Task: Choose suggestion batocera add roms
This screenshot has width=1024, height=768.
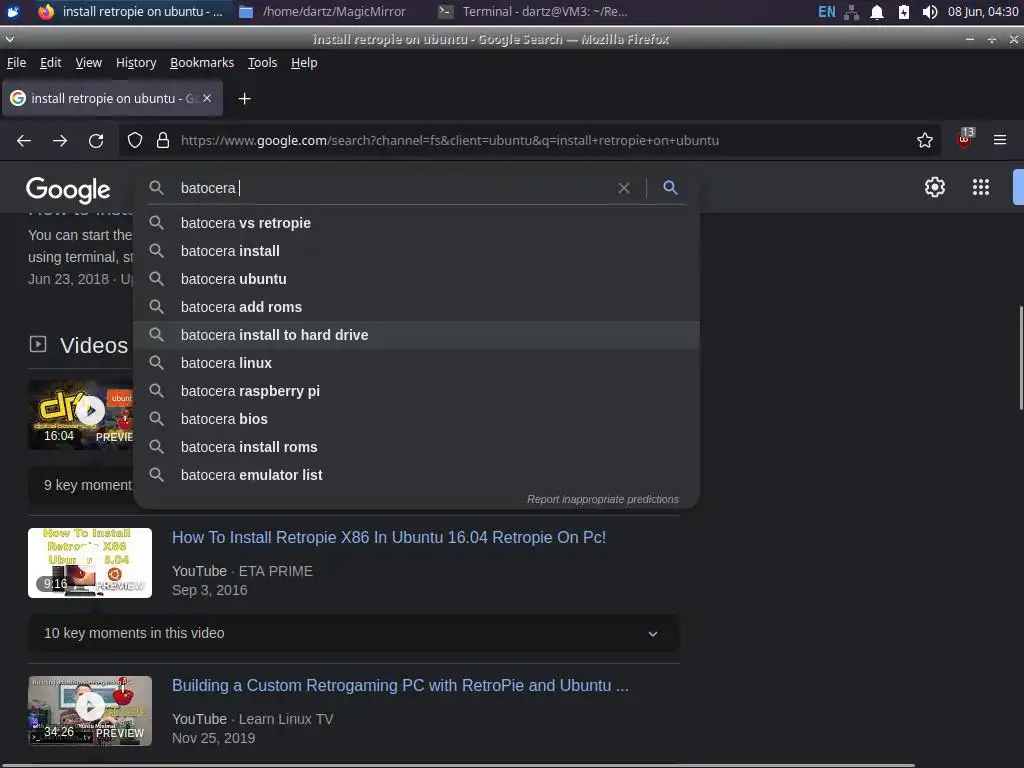Action: click(x=416, y=307)
